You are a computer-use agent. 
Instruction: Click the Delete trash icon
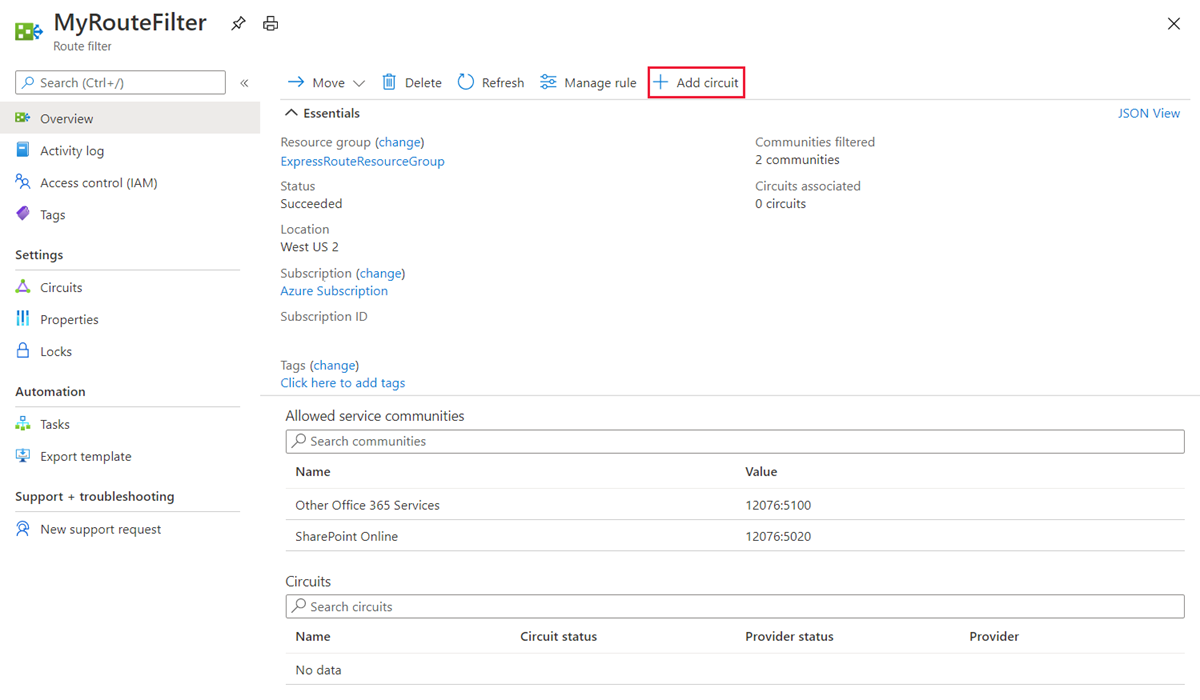coord(389,83)
